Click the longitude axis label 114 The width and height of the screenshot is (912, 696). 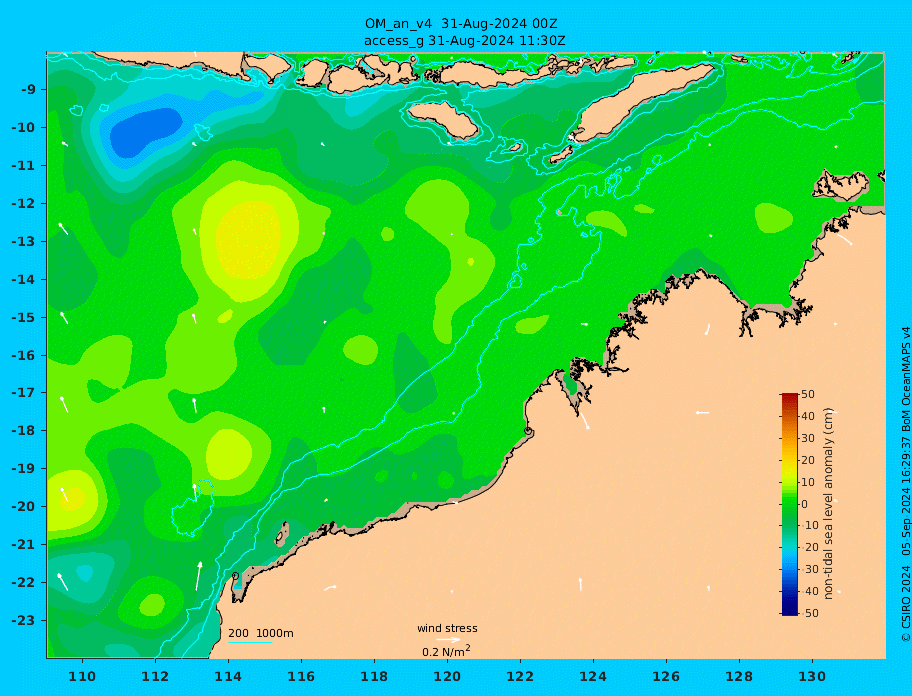point(228,677)
